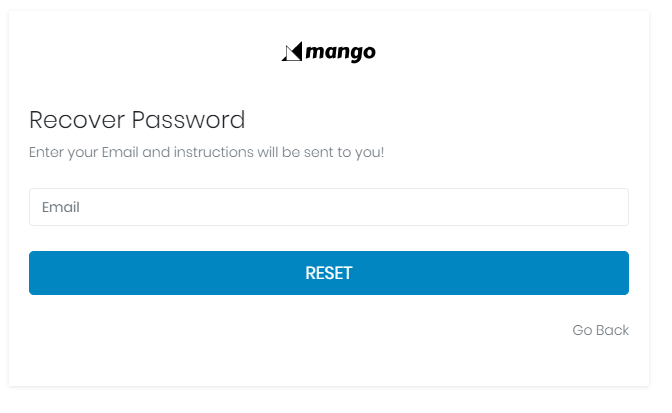Image resolution: width=672 pixels, height=413 pixels.
Task: Click the "Recover Password" title text
Action: click(137, 120)
